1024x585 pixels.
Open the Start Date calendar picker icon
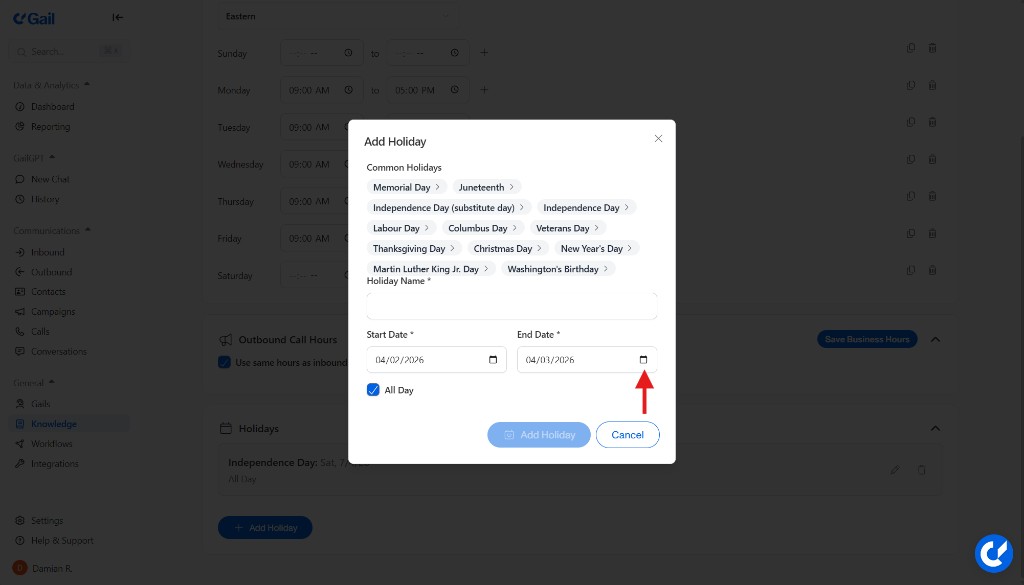click(493, 360)
